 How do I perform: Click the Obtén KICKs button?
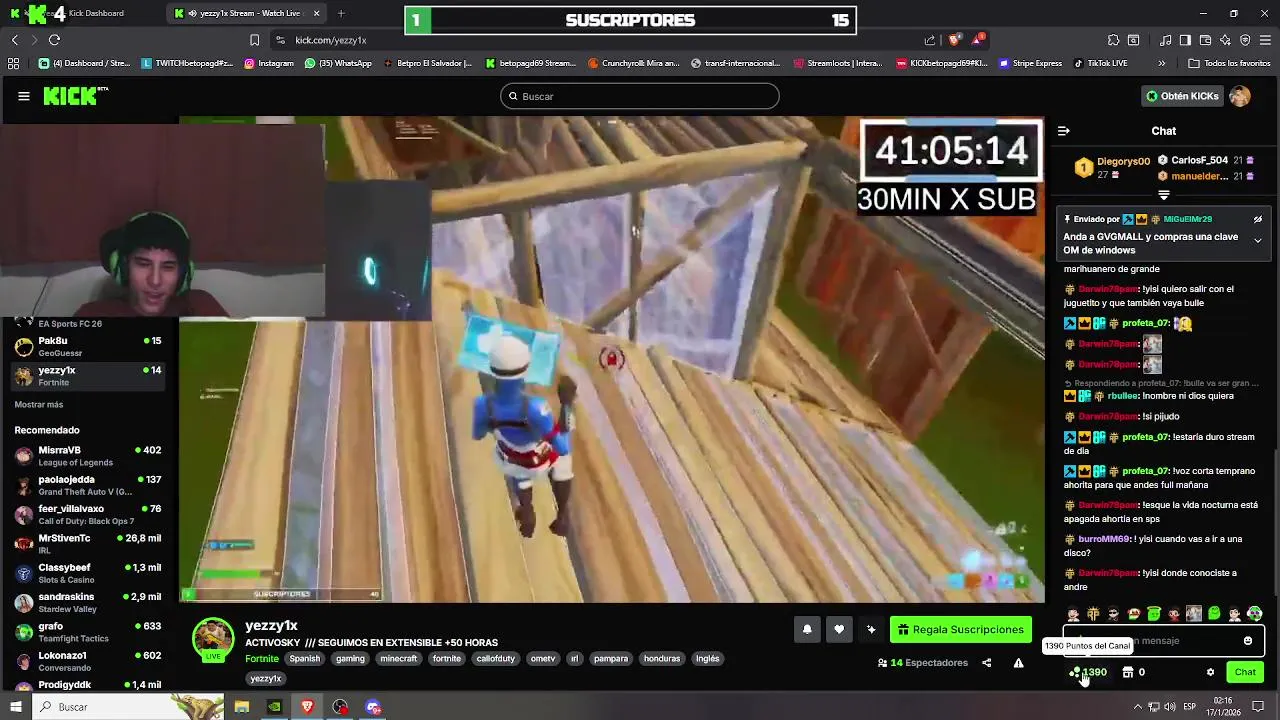(1182, 96)
